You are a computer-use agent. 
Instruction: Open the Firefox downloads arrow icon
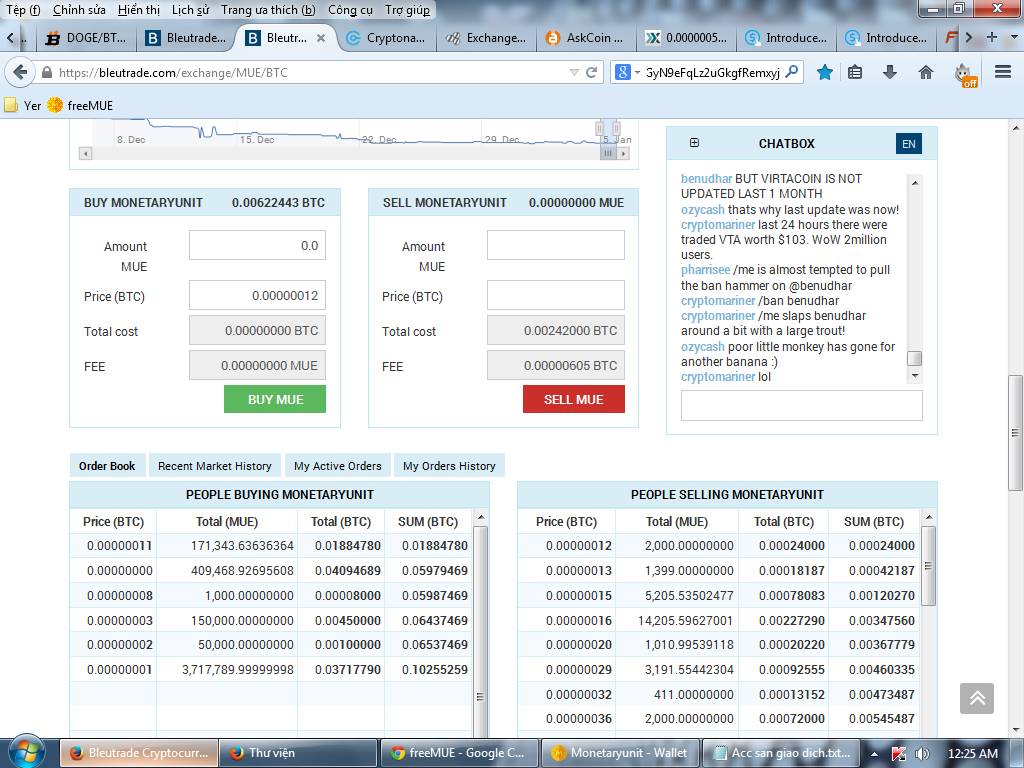coord(890,72)
